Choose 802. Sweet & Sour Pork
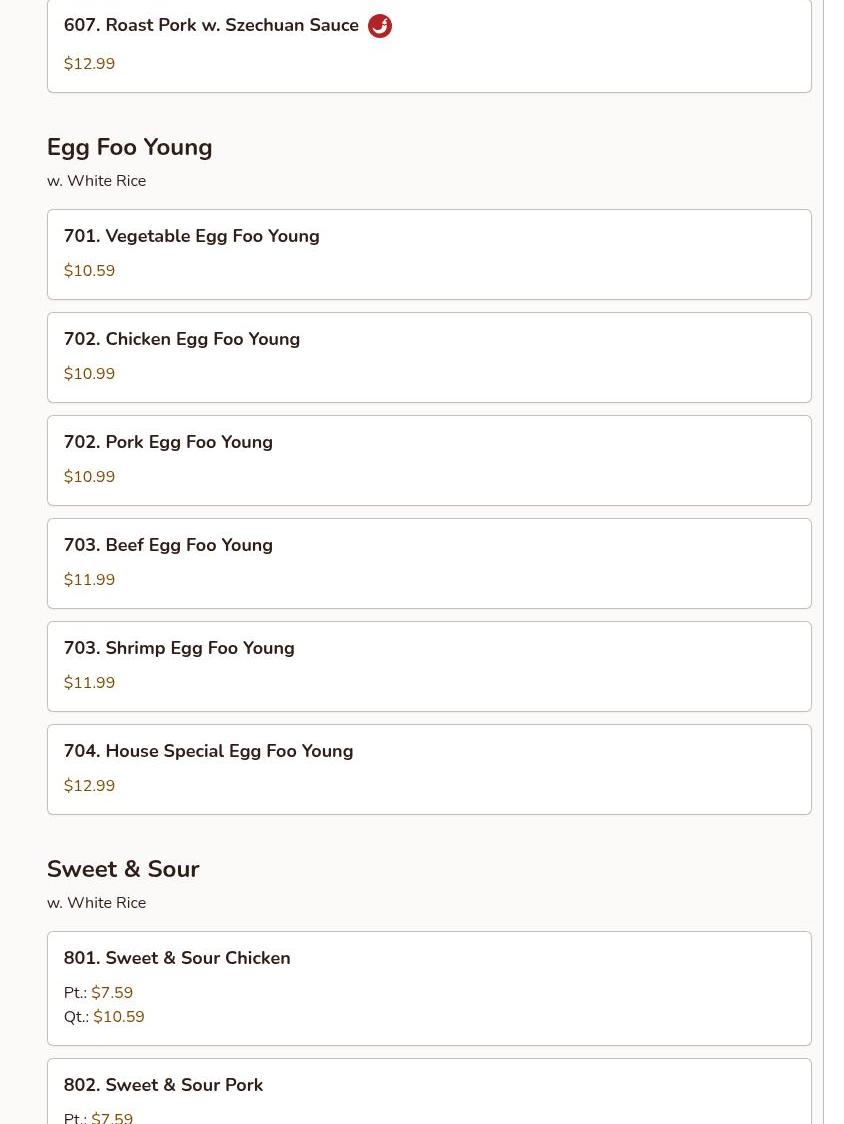 point(163,1085)
